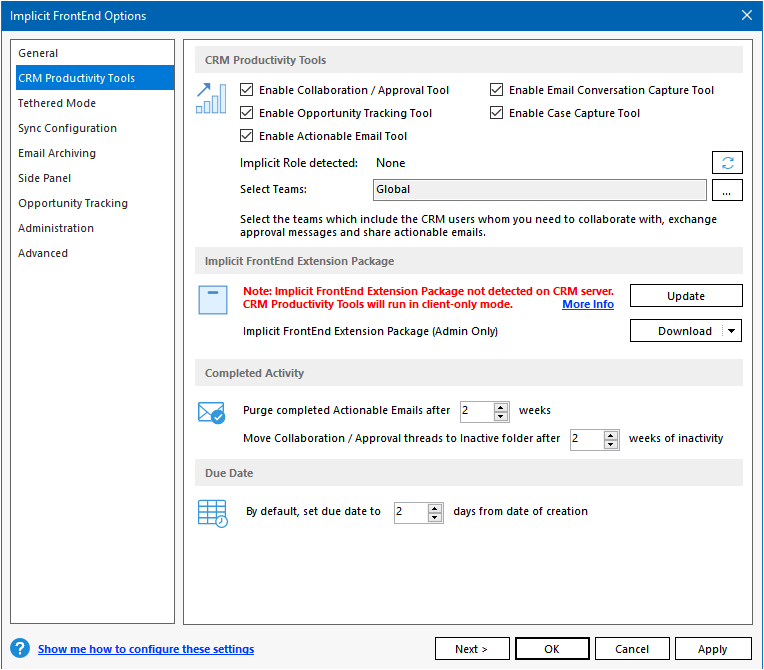764x670 pixels.
Task: Click the Select Teams Global field
Action: pyautogui.click(x=540, y=189)
